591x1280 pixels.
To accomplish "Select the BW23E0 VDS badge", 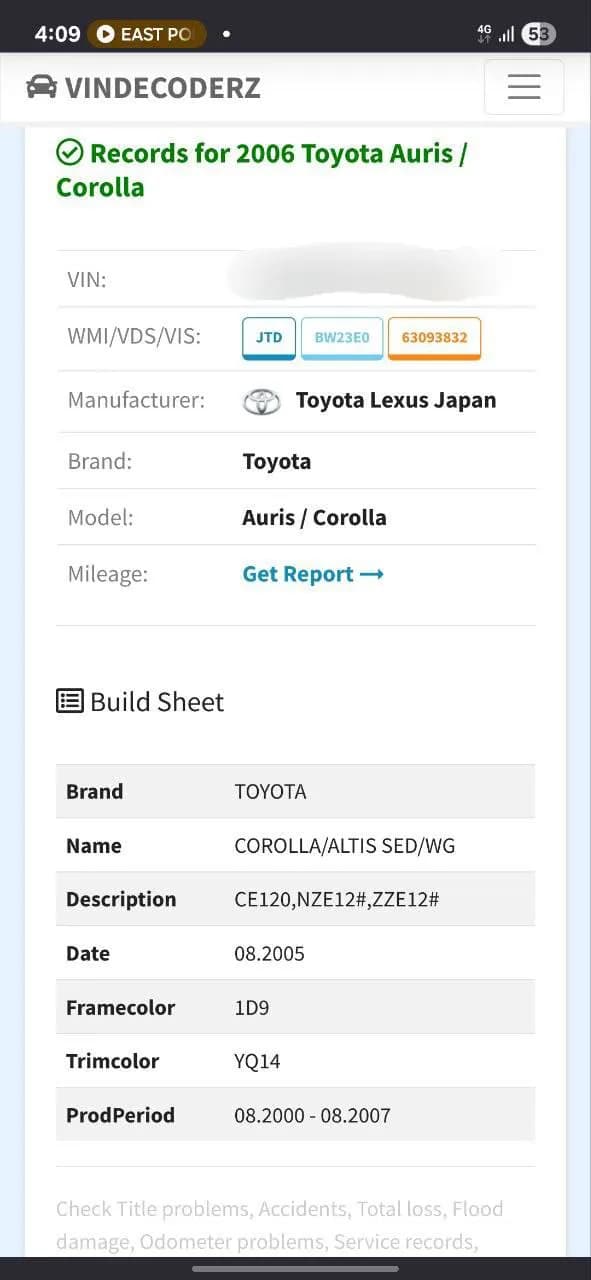I will [x=342, y=338].
